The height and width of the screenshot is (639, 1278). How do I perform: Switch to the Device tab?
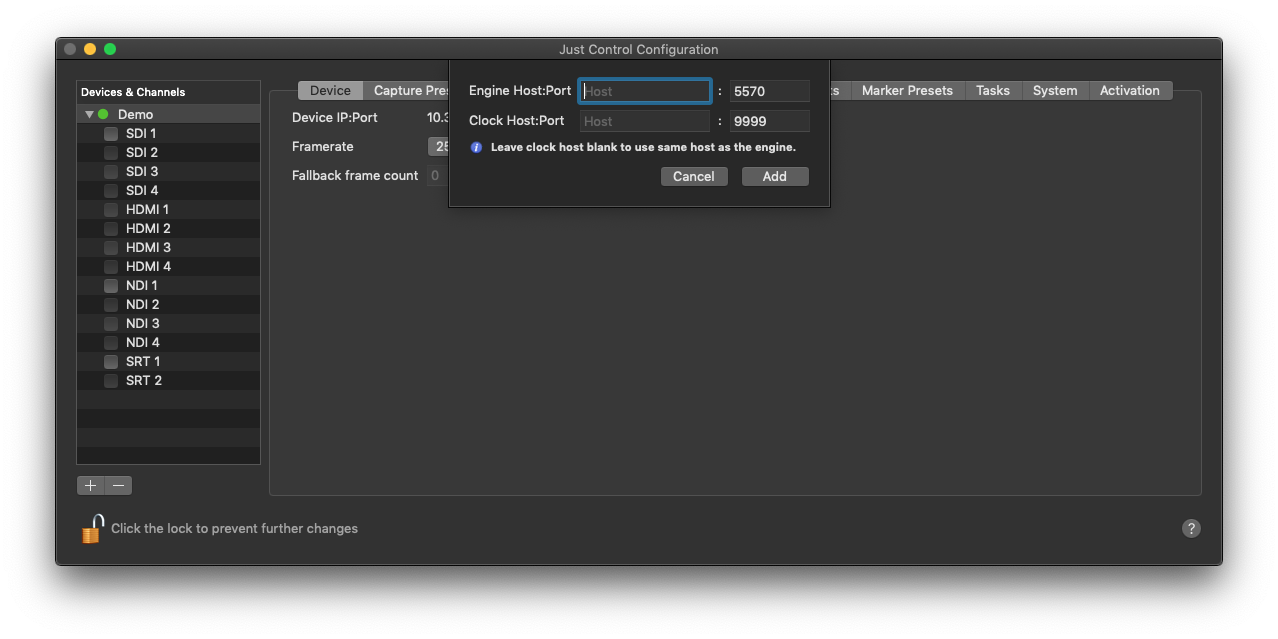pos(330,90)
